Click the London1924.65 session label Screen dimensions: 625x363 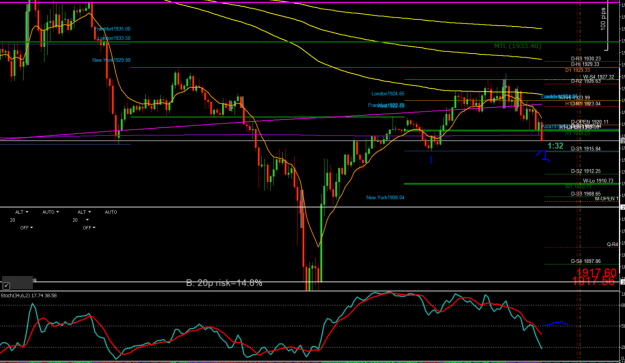coord(388,94)
